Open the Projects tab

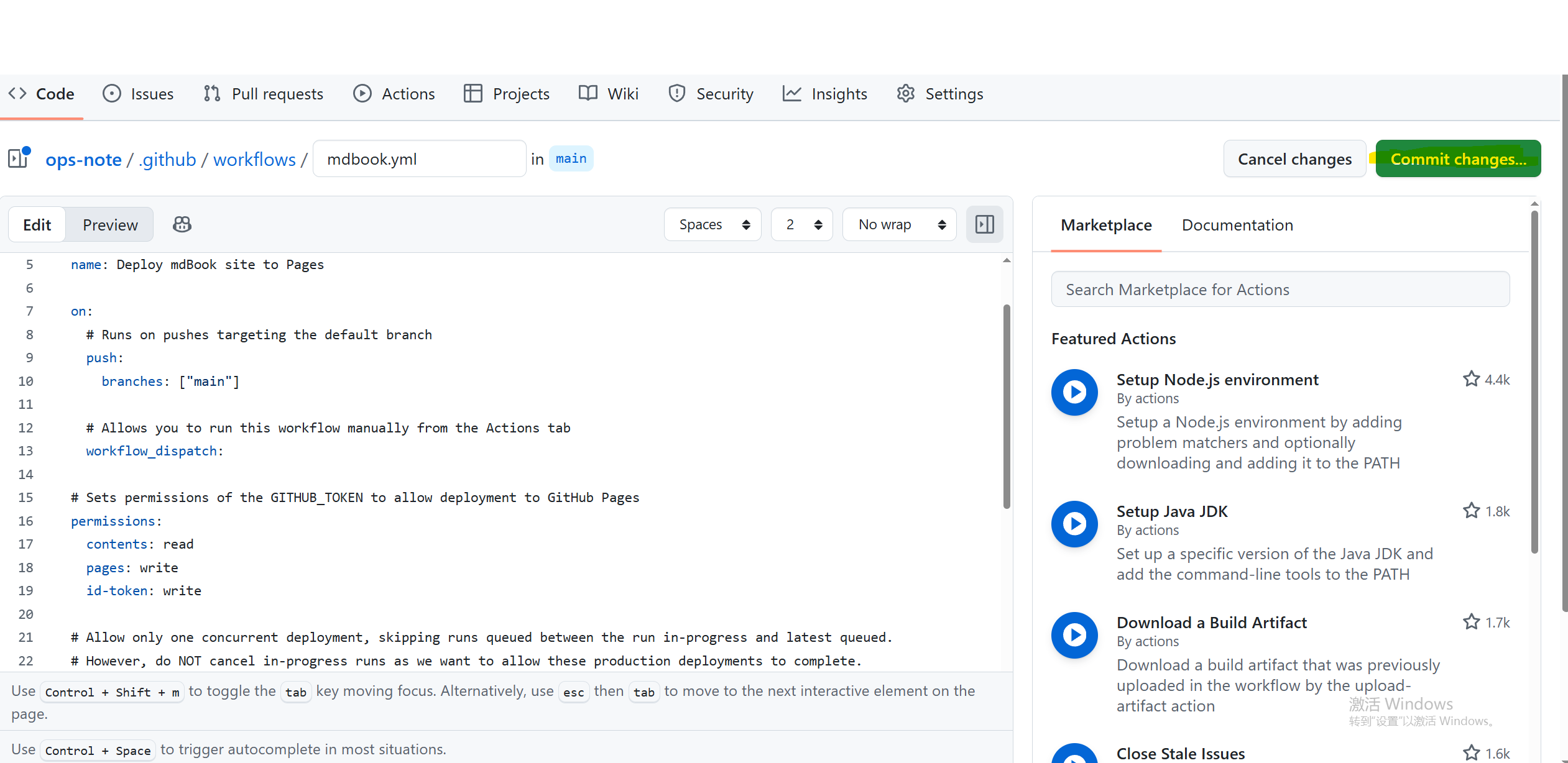[507, 94]
